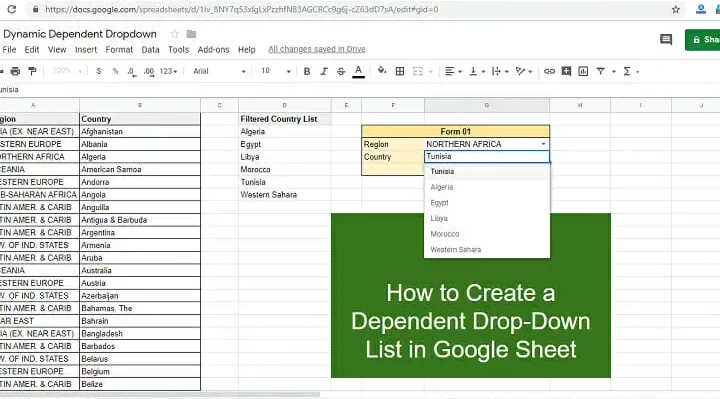Click the Afghanistan cell in Country column
The image size is (720, 399).
(140, 131)
